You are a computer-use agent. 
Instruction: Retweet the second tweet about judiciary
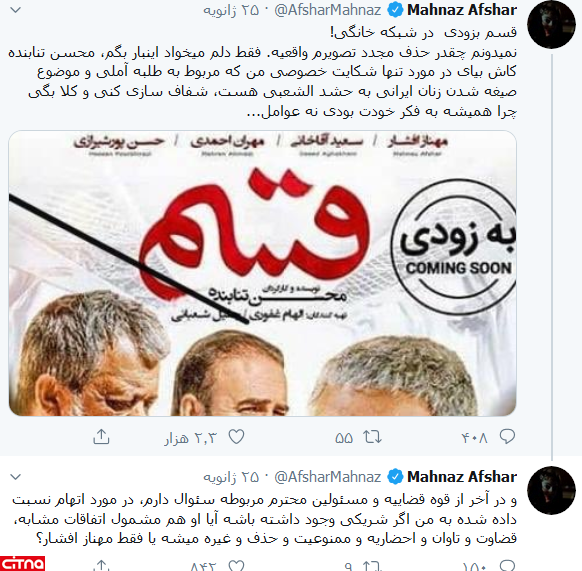pos(372,566)
